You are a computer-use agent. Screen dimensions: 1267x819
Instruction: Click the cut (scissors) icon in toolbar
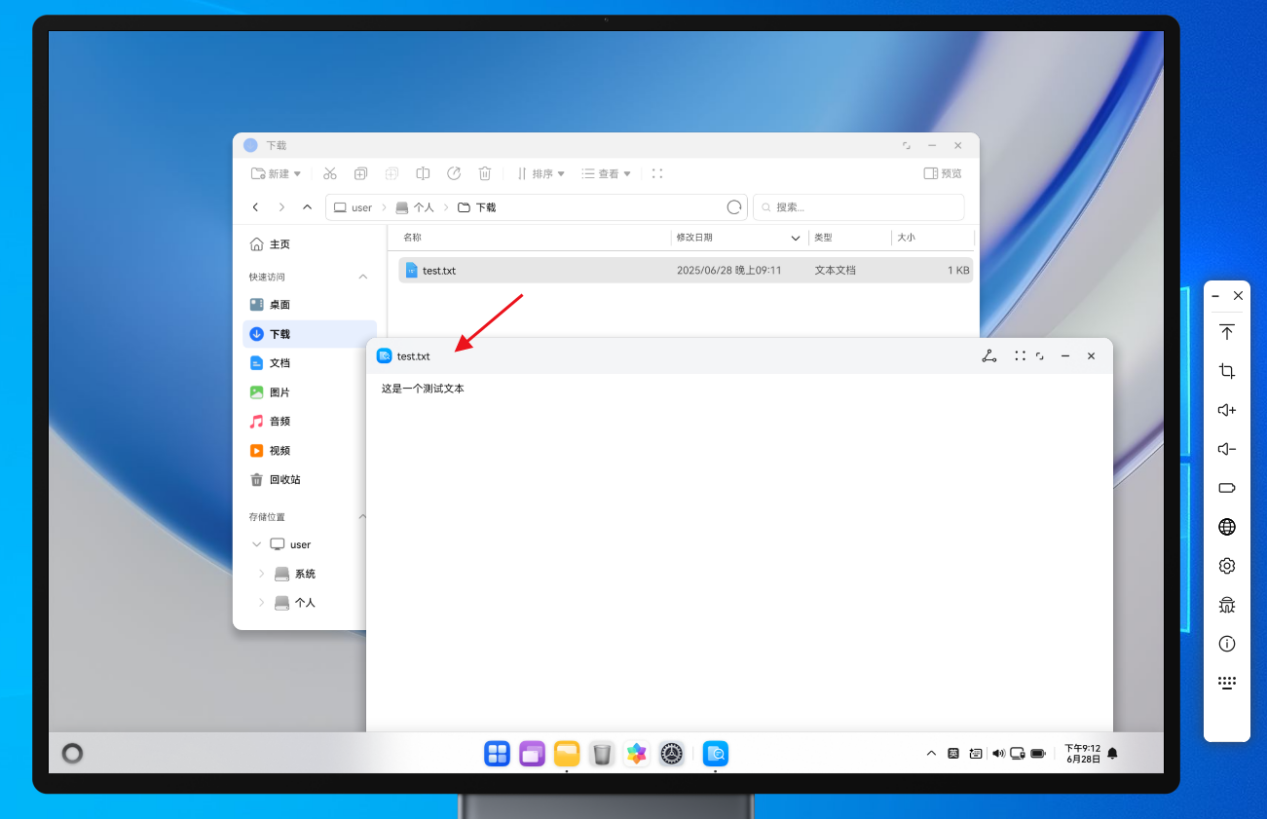coord(330,174)
